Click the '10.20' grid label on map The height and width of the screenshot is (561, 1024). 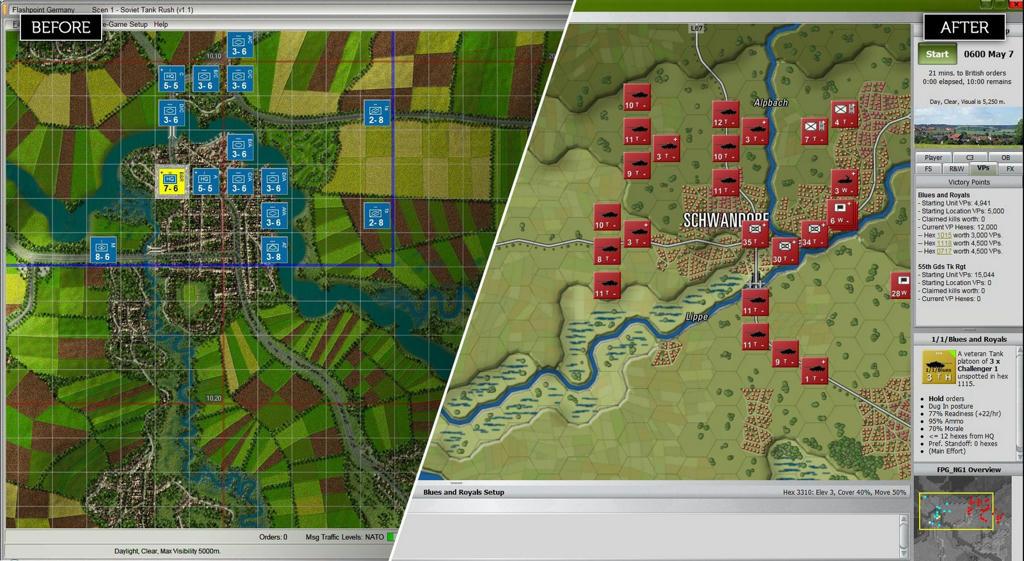pyautogui.click(x=214, y=398)
